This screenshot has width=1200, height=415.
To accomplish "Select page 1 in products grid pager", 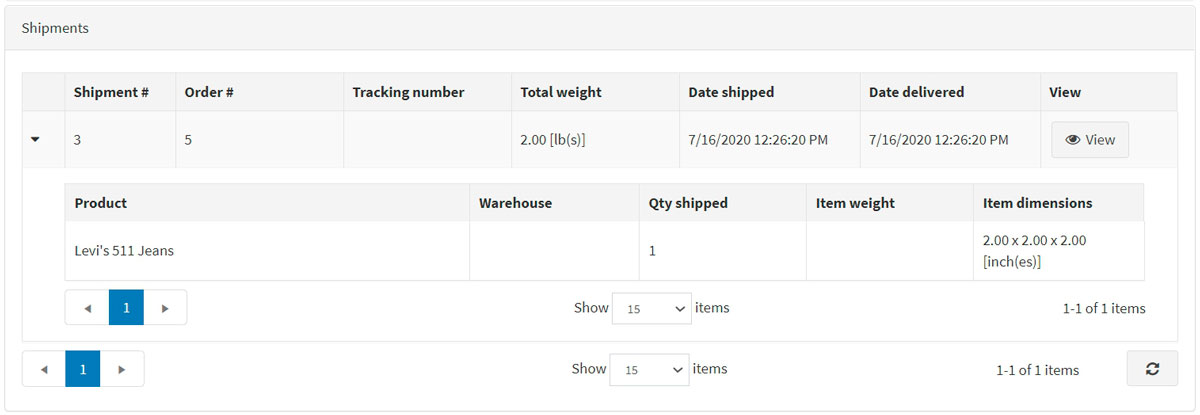I will 126,308.
